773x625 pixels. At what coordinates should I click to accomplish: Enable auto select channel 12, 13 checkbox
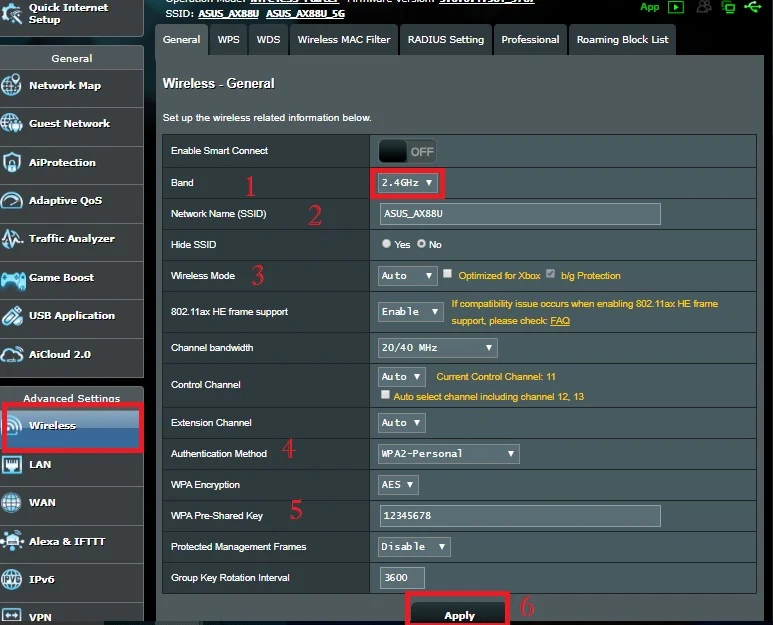click(x=386, y=396)
